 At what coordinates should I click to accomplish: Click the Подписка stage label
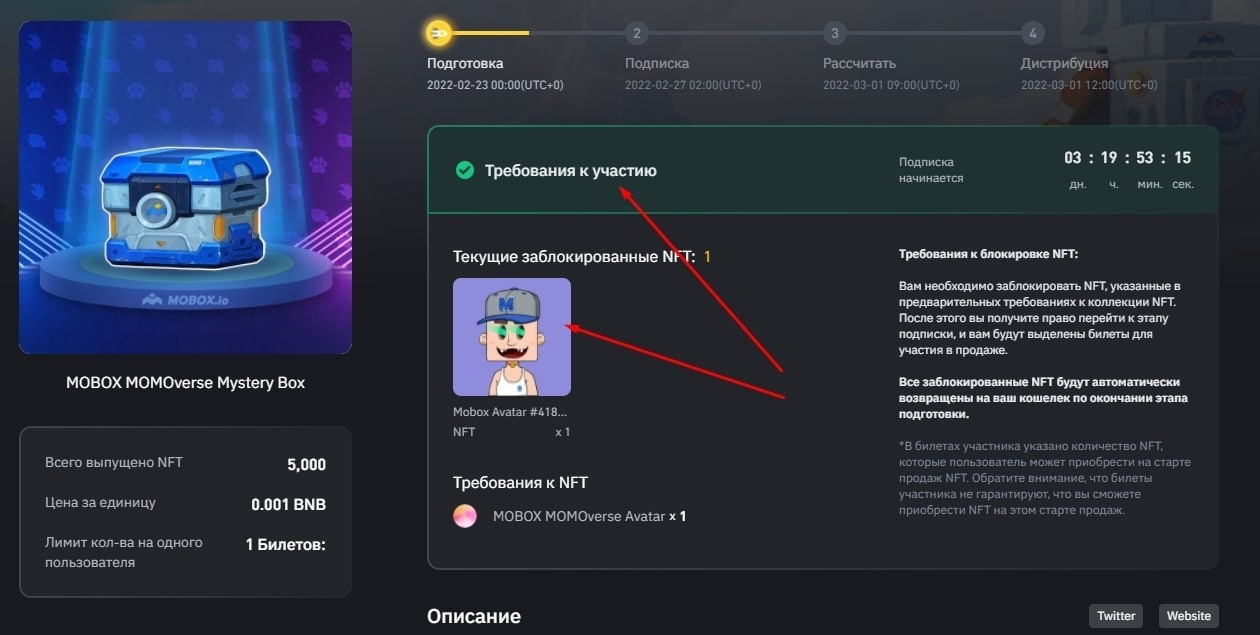coord(657,63)
